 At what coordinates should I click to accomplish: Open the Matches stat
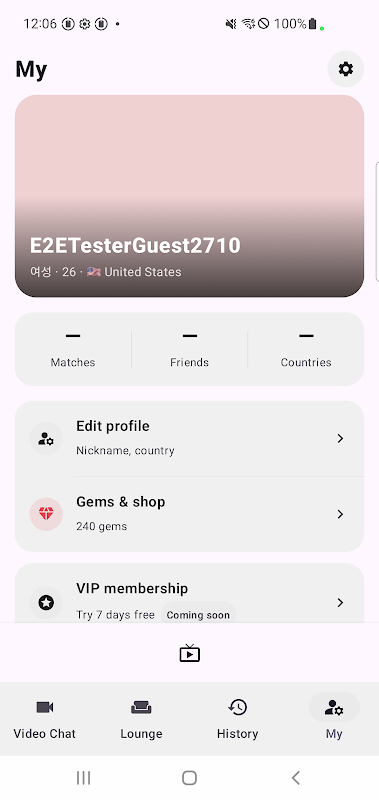[73, 349]
